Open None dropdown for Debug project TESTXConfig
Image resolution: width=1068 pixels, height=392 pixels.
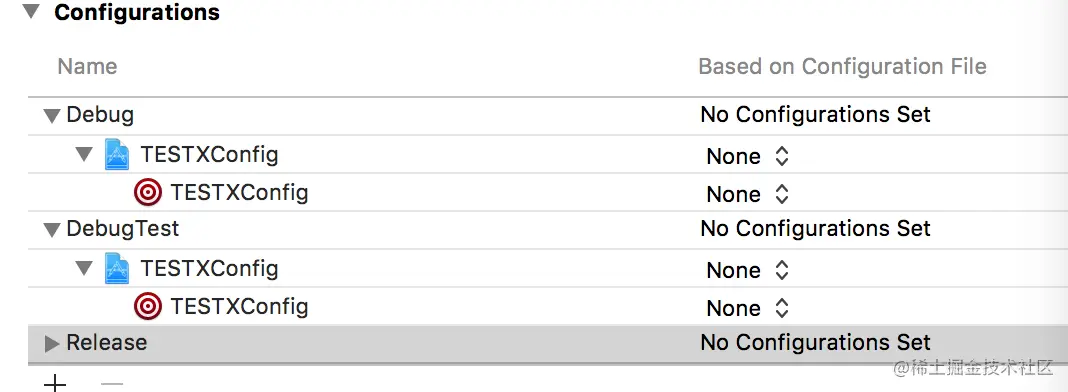click(x=747, y=157)
